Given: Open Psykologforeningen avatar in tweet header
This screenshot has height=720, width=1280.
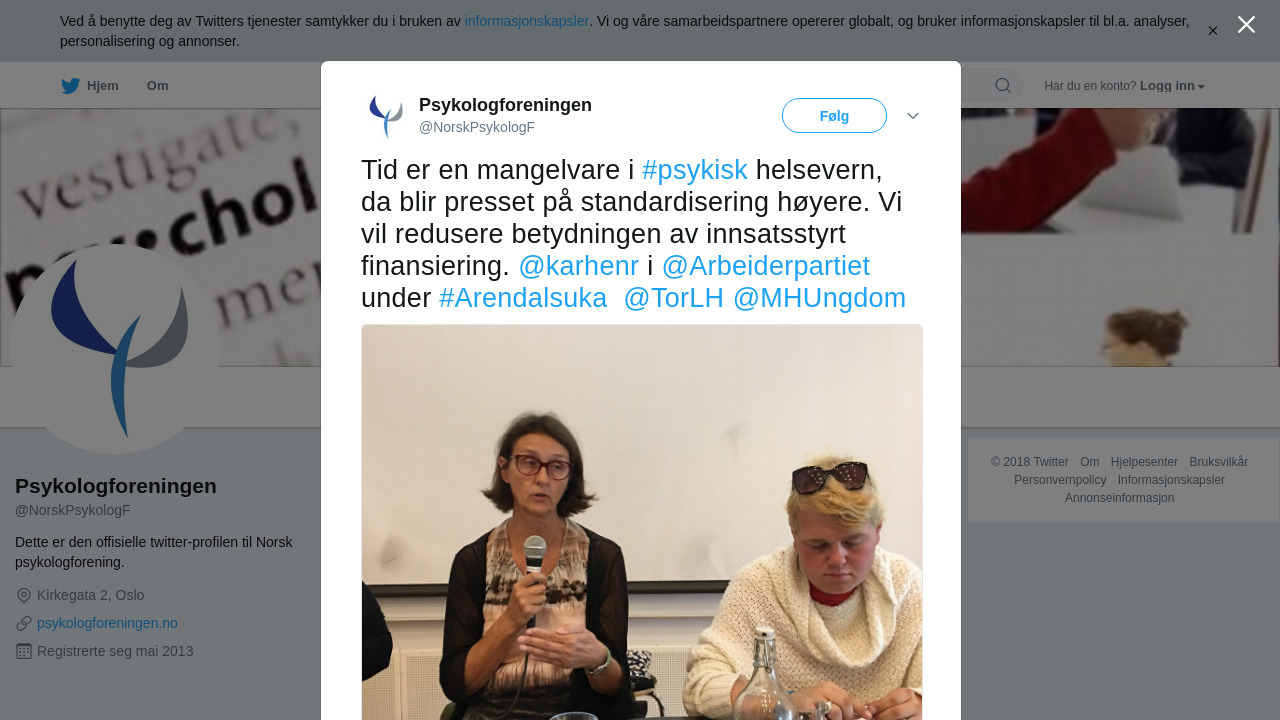Looking at the screenshot, I should pyautogui.click(x=385, y=116).
